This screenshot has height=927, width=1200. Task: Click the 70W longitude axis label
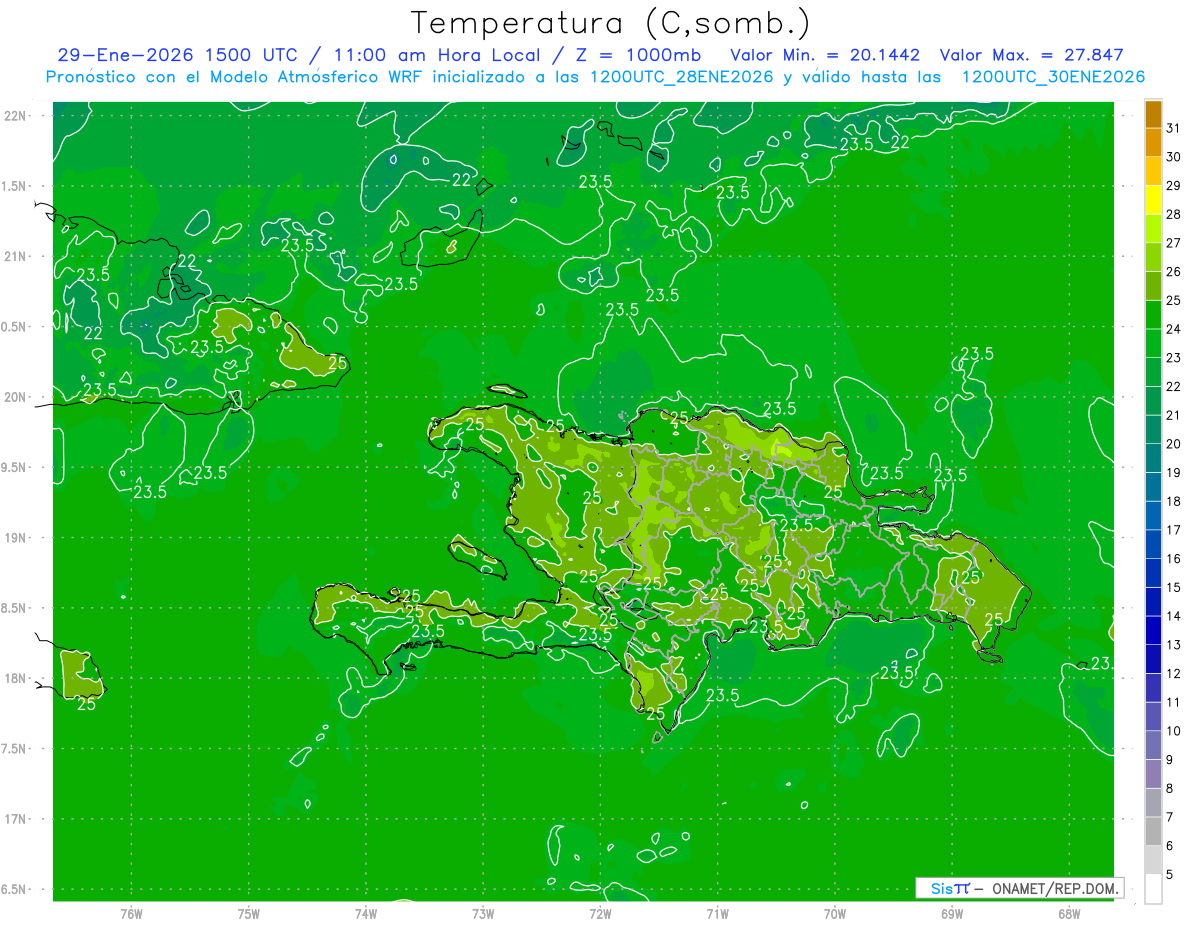point(835,914)
